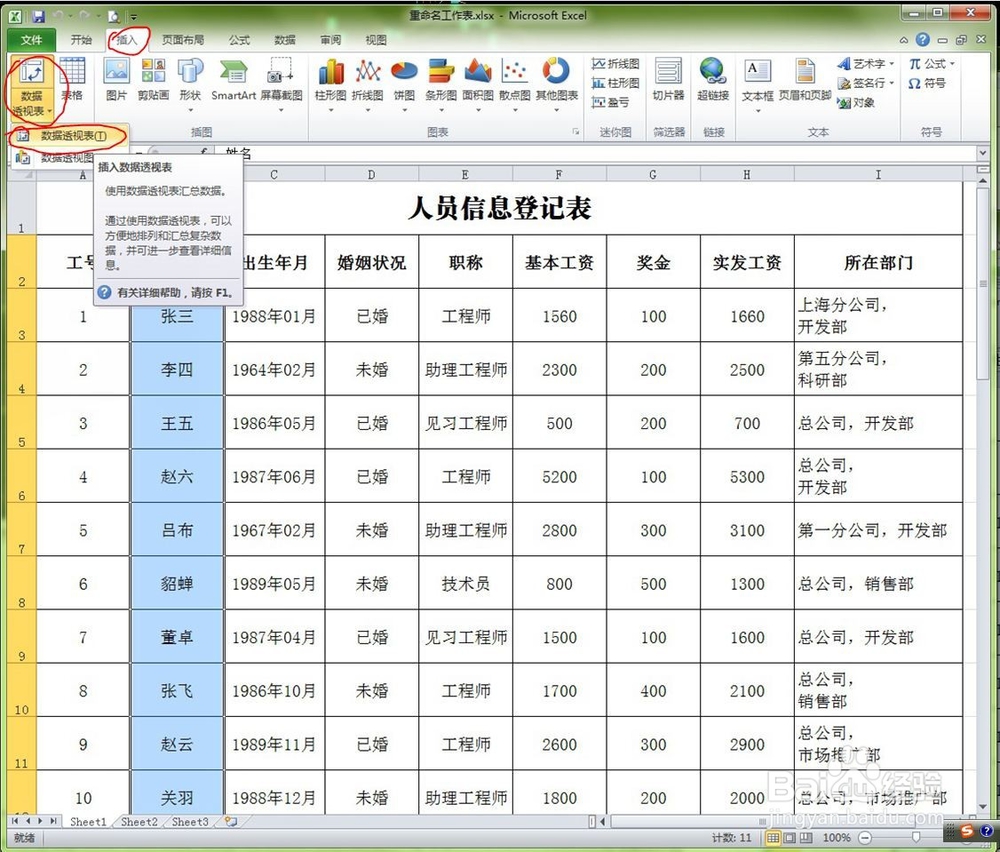Minimize the ribbon with the caret icon
This screenshot has width=1000, height=852.
pos(904,40)
